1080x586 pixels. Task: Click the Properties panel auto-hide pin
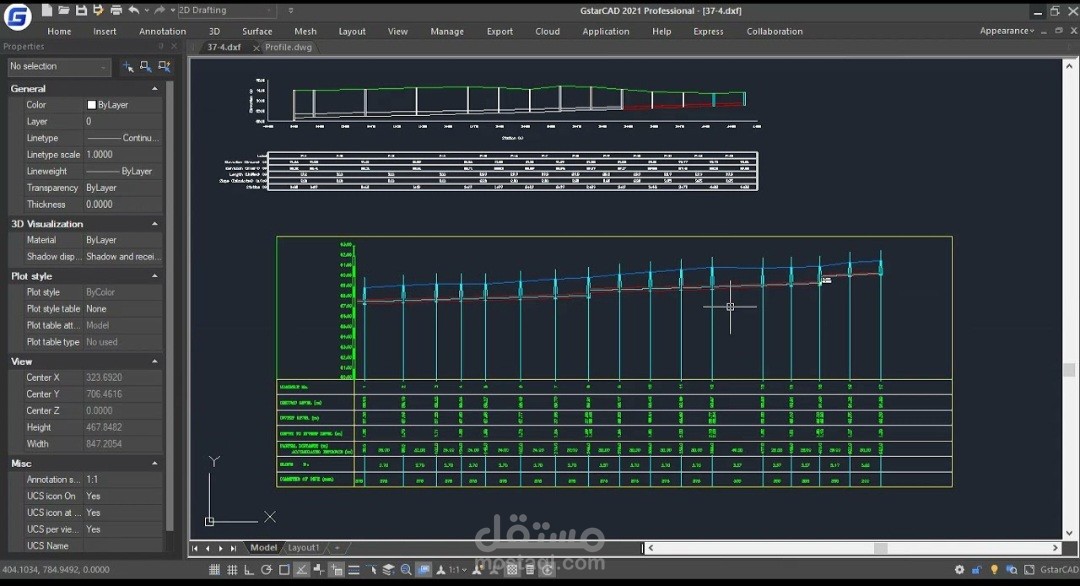point(160,46)
